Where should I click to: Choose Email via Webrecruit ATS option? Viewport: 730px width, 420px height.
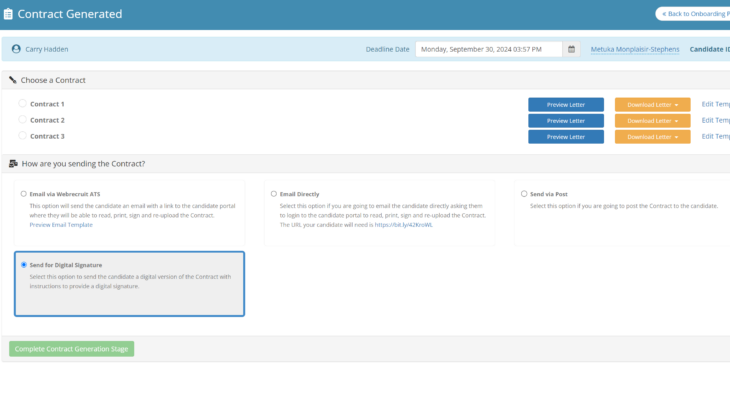[x=24, y=194]
